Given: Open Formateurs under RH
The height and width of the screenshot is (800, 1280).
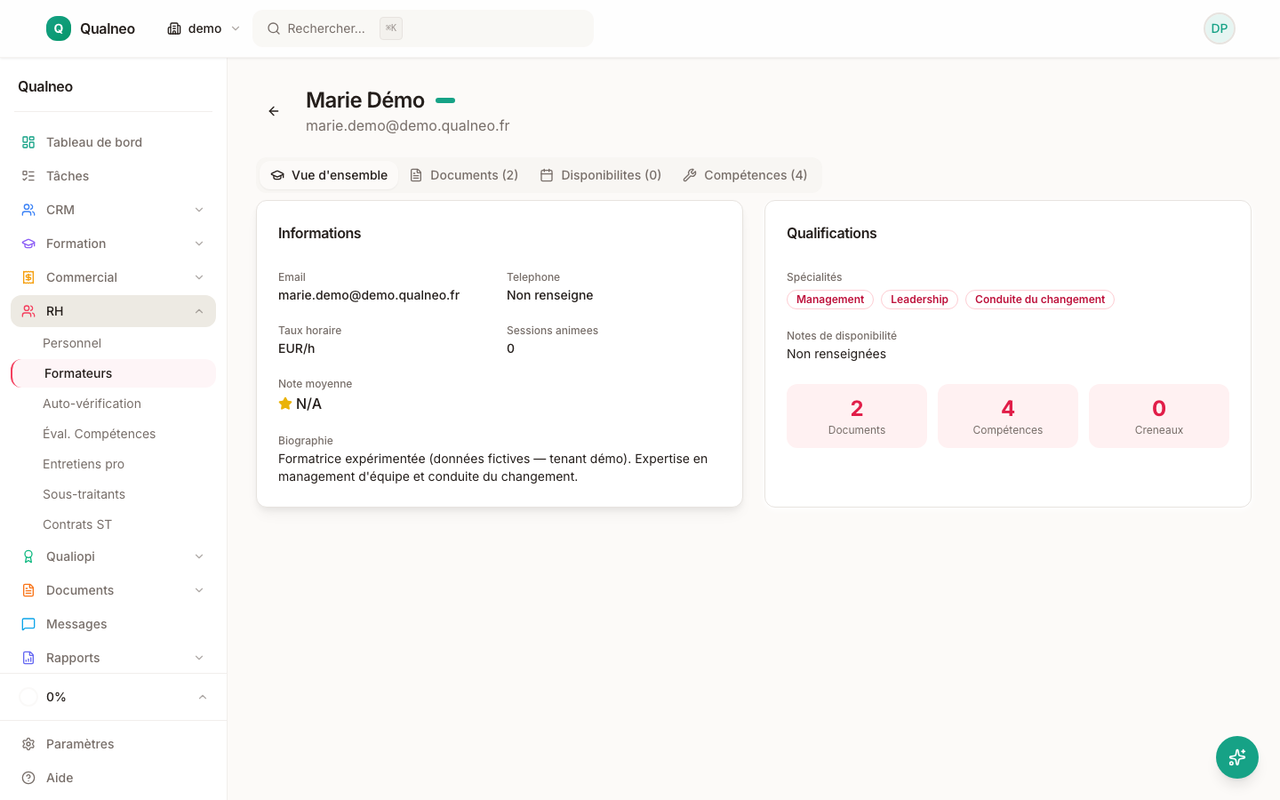Looking at the screenshot, I should tap(113, 373).
